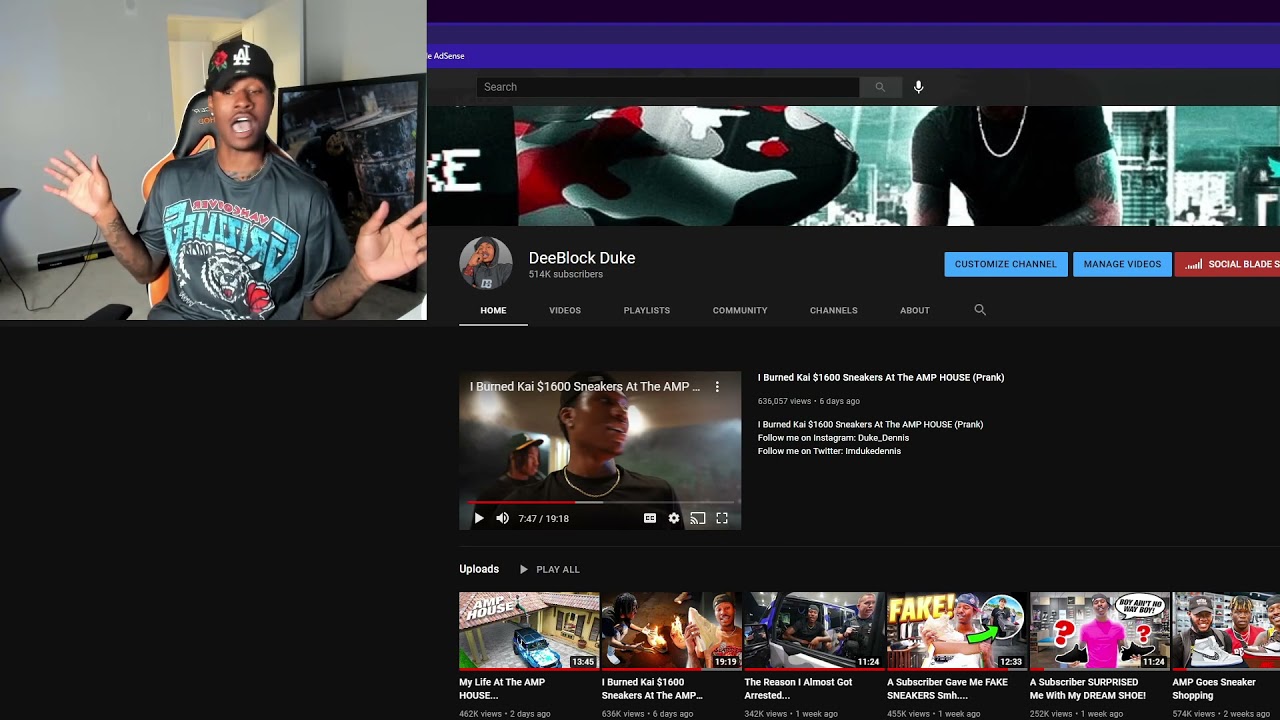
Task: Open the Videos tab
Action: (x=565, y=310)
